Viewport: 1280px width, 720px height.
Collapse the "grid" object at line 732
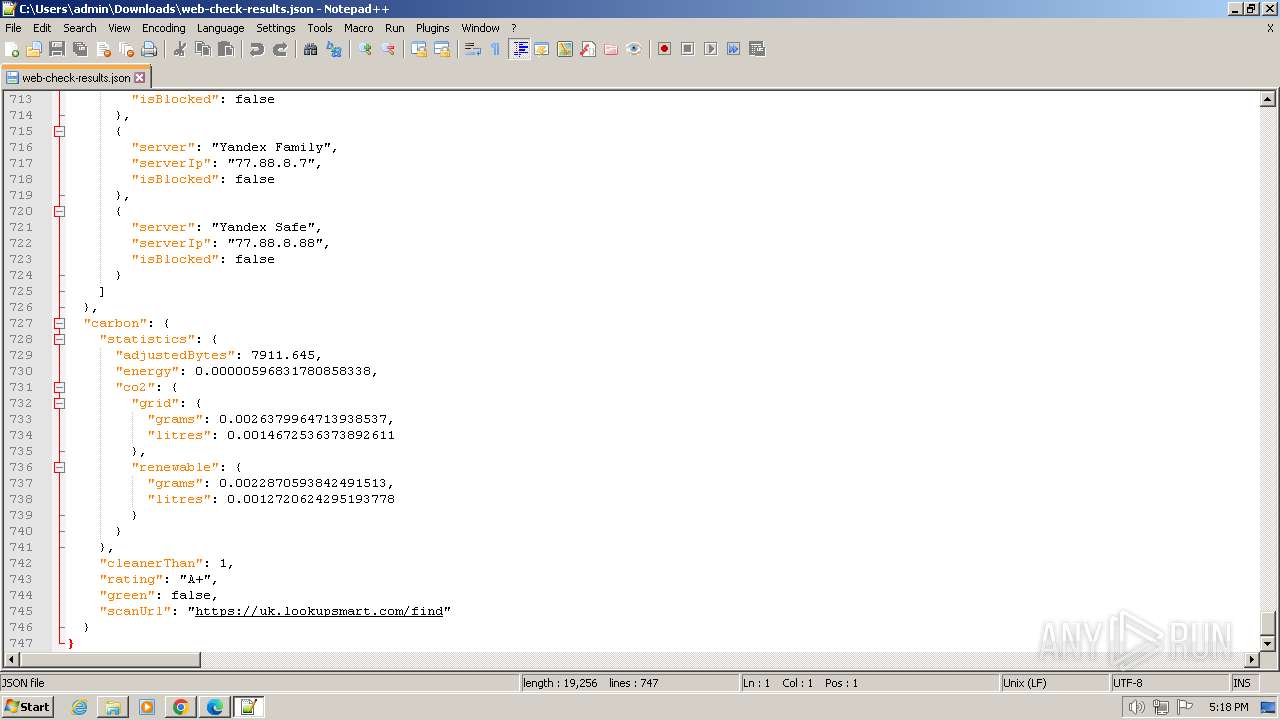click(60, 403)
